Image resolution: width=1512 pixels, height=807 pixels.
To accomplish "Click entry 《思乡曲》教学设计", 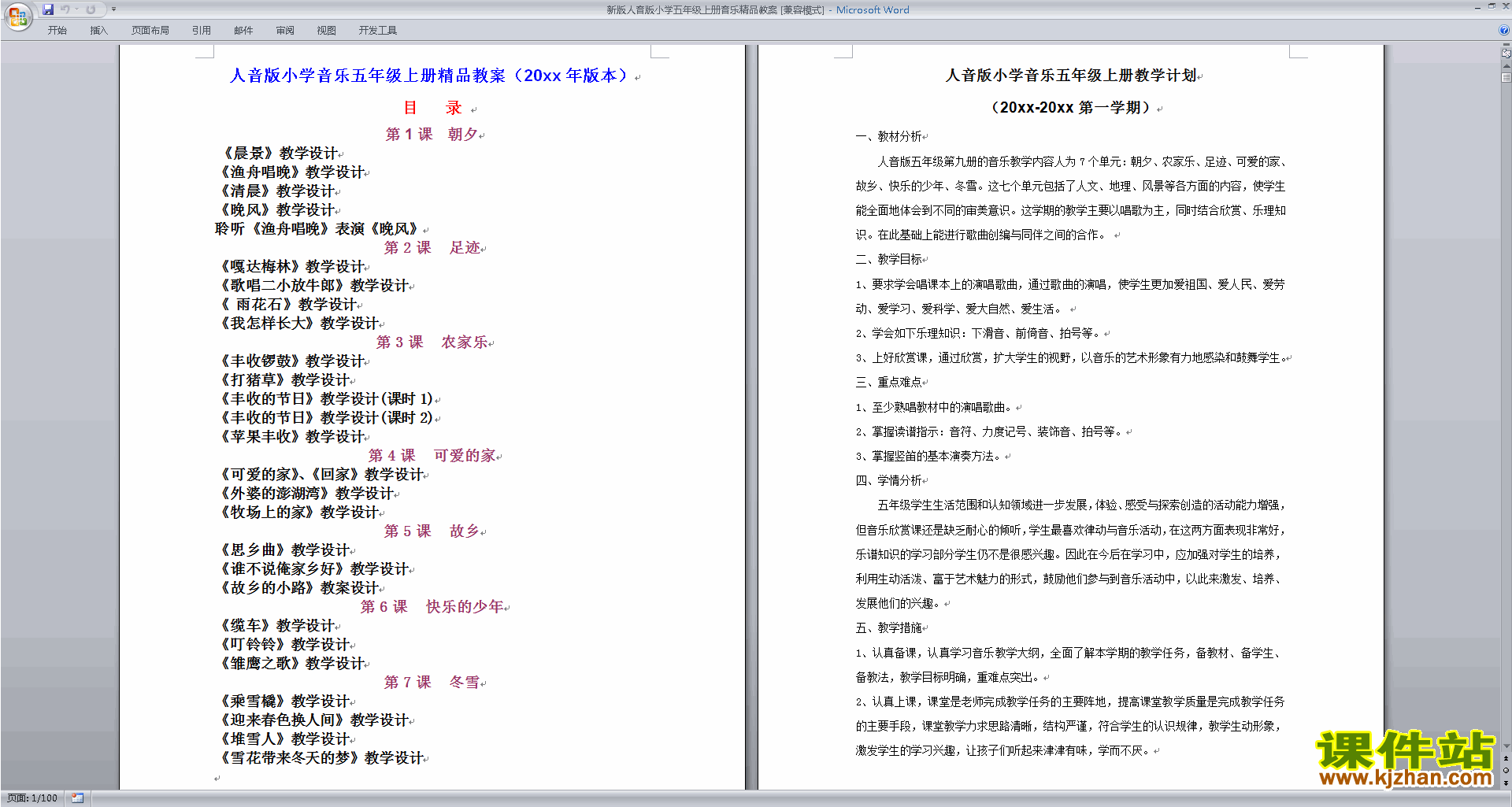I will click(285, 550).
